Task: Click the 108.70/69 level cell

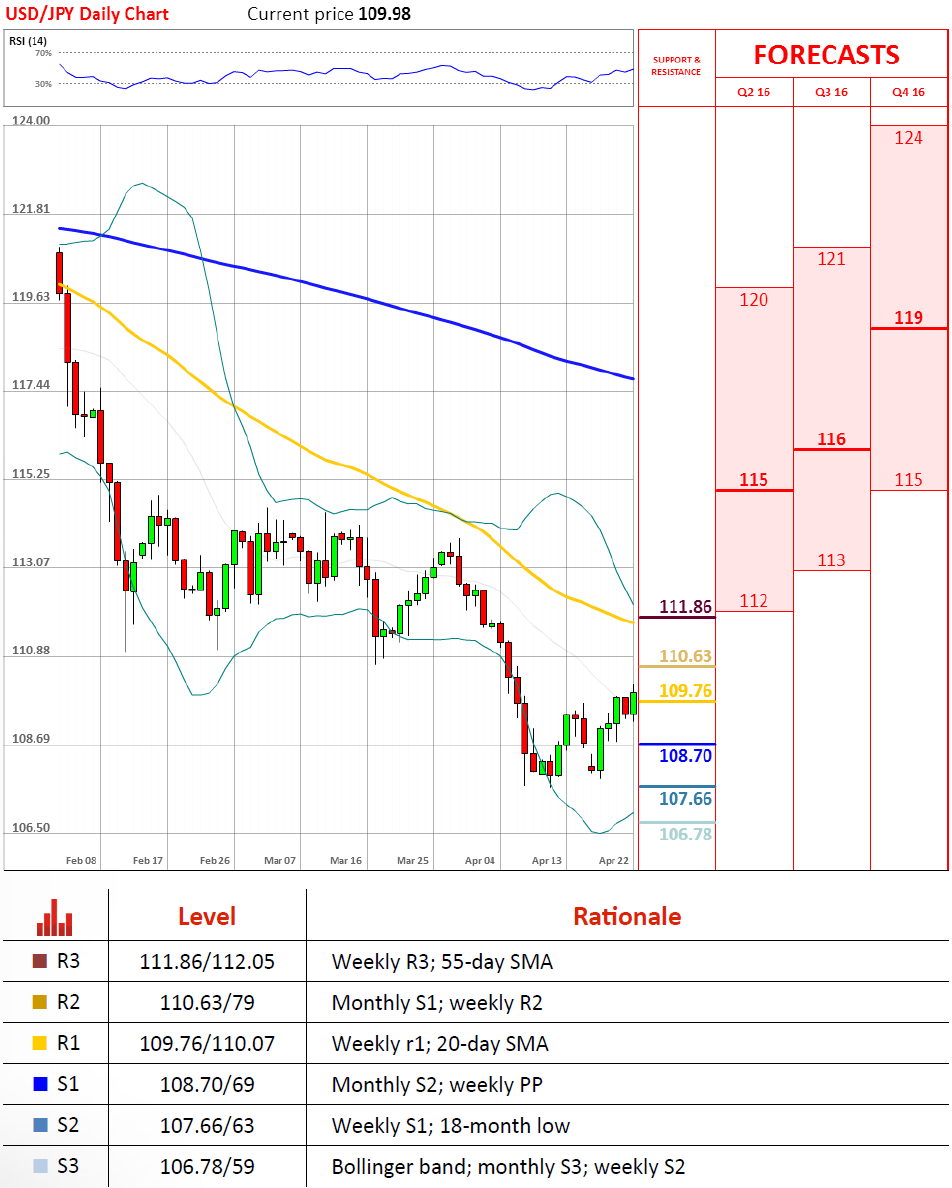Action: [207, 1084]
